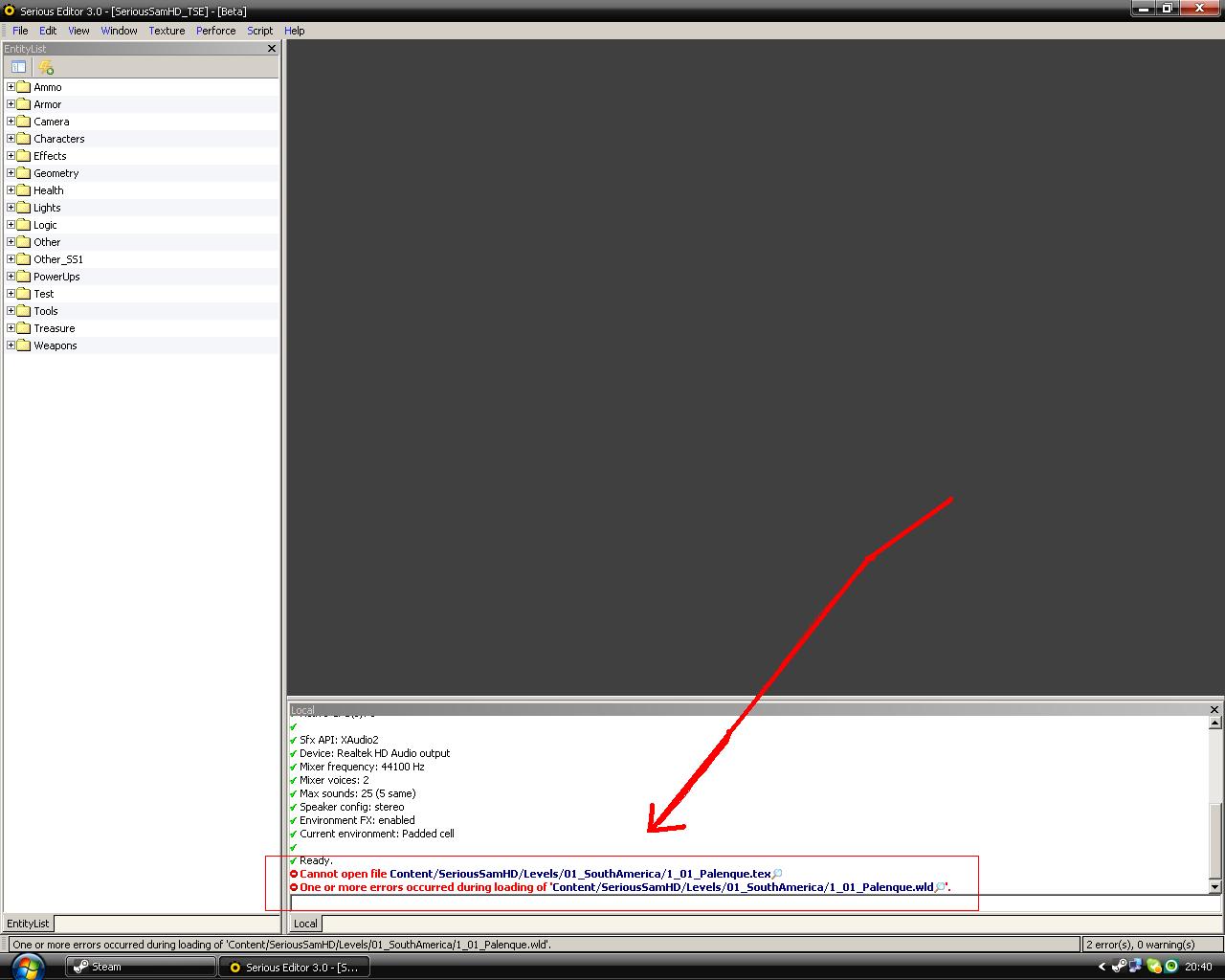Switch to the Local log tab

[x=305, y=924]
